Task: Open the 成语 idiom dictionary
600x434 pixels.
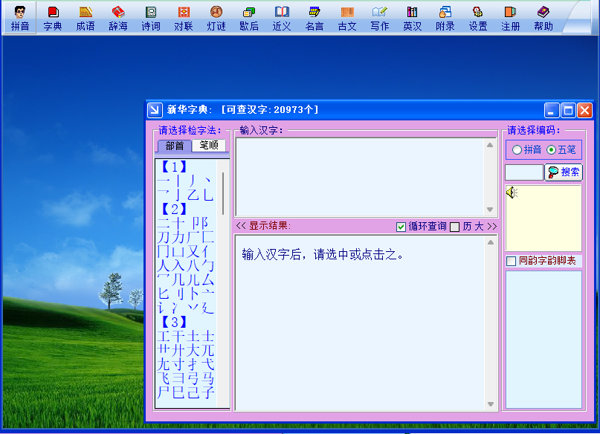Action: click(85, 18)
